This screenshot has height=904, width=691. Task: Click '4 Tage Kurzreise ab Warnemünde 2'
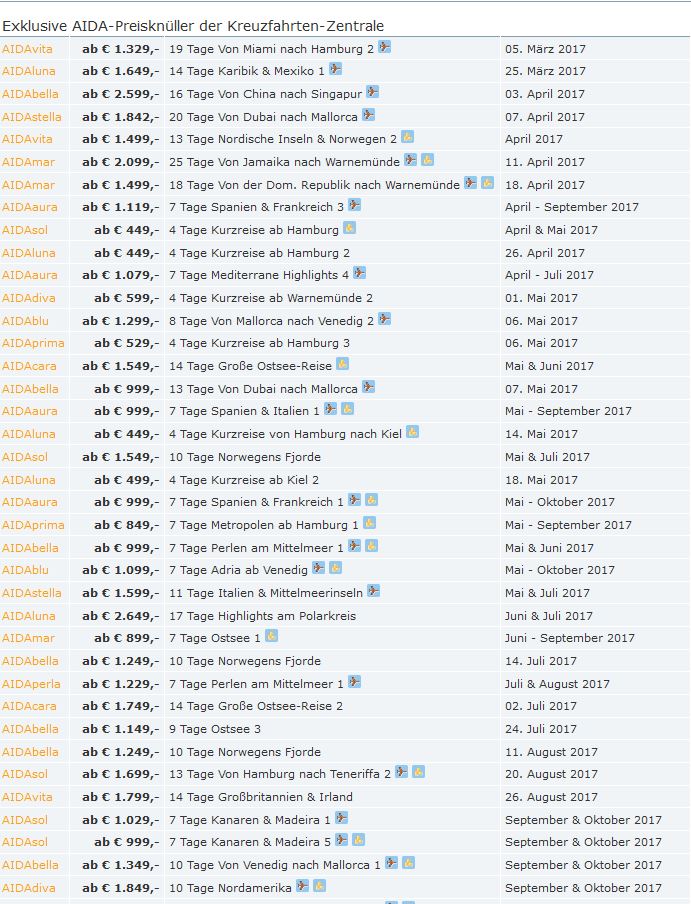pos(271,297)
